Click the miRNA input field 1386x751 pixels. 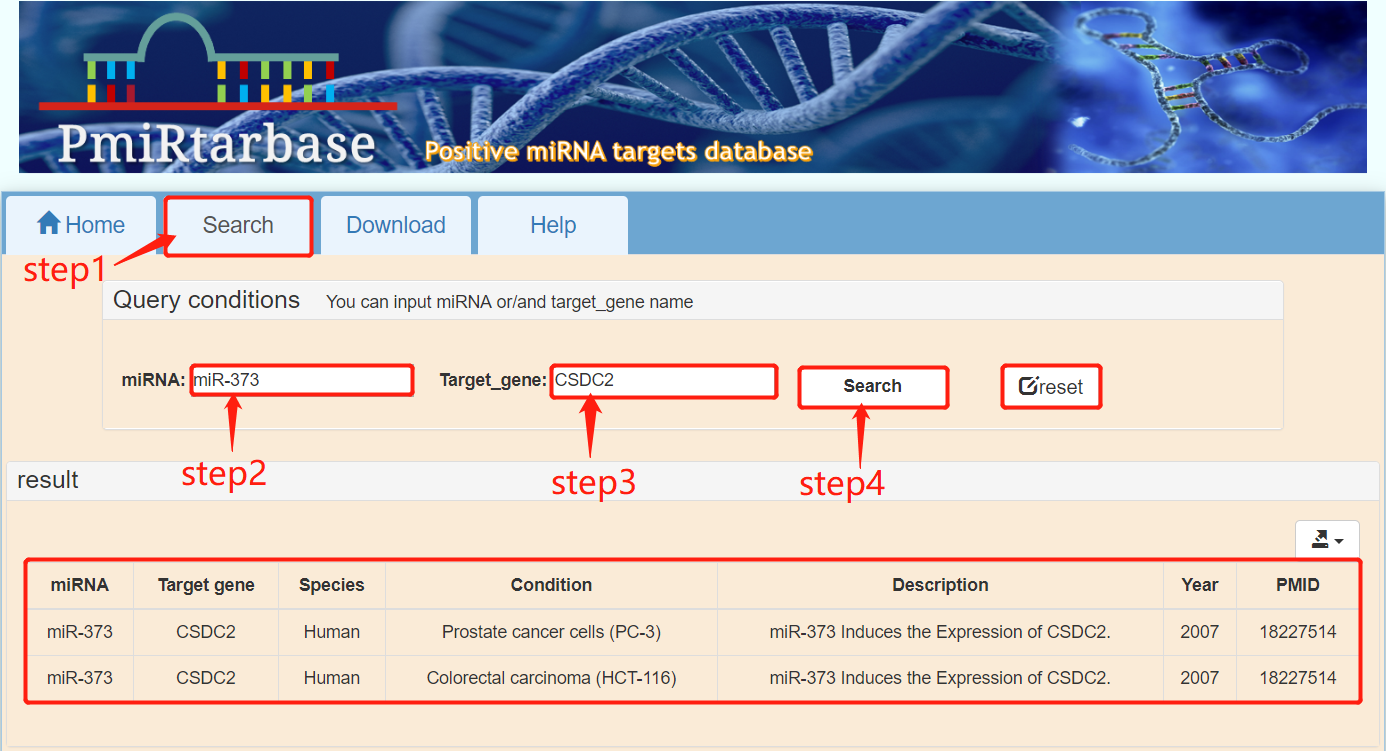click(x=301, y=380)
